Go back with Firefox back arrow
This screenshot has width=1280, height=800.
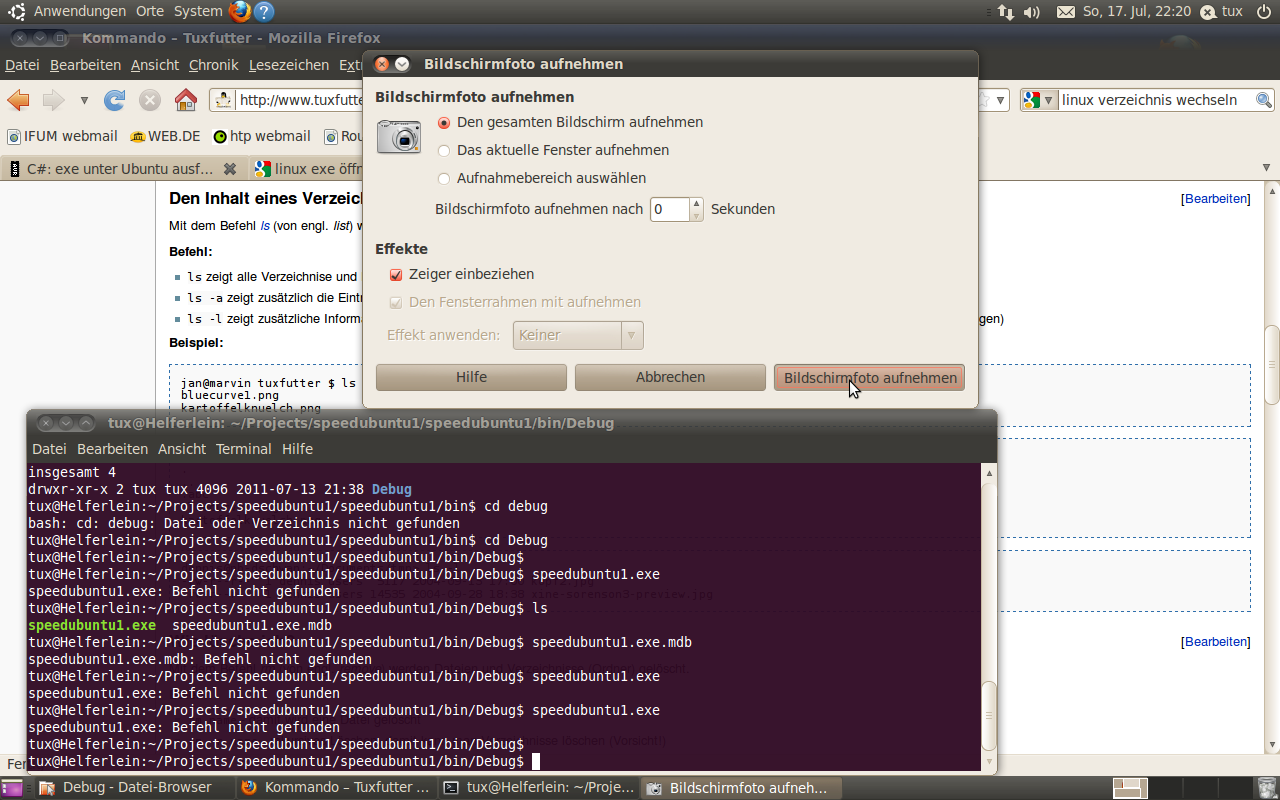point(18,100)
